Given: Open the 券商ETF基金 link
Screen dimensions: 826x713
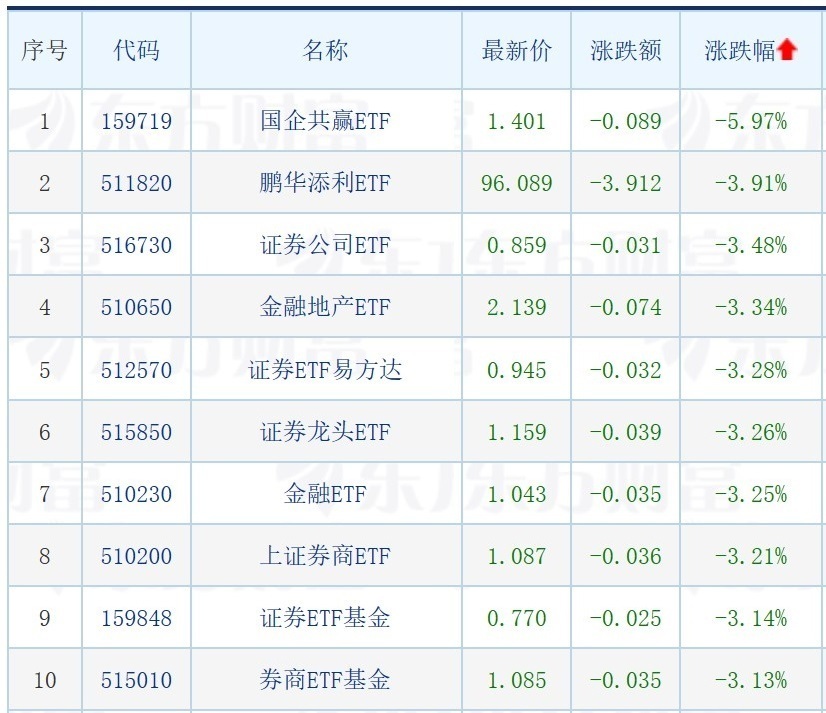Looking at the screenshot, I should (325, 681).
